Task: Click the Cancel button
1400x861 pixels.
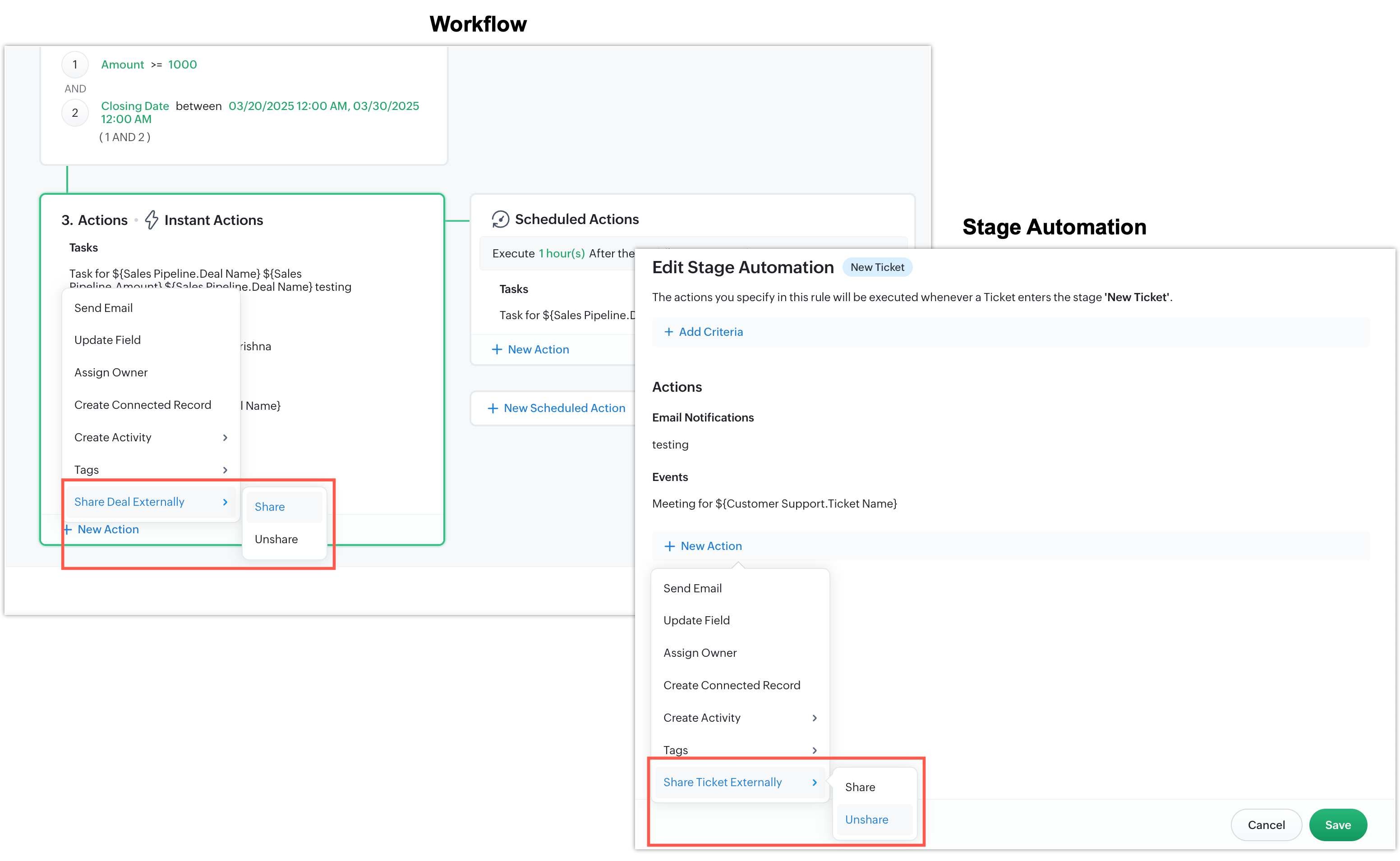Action: 1266,825
